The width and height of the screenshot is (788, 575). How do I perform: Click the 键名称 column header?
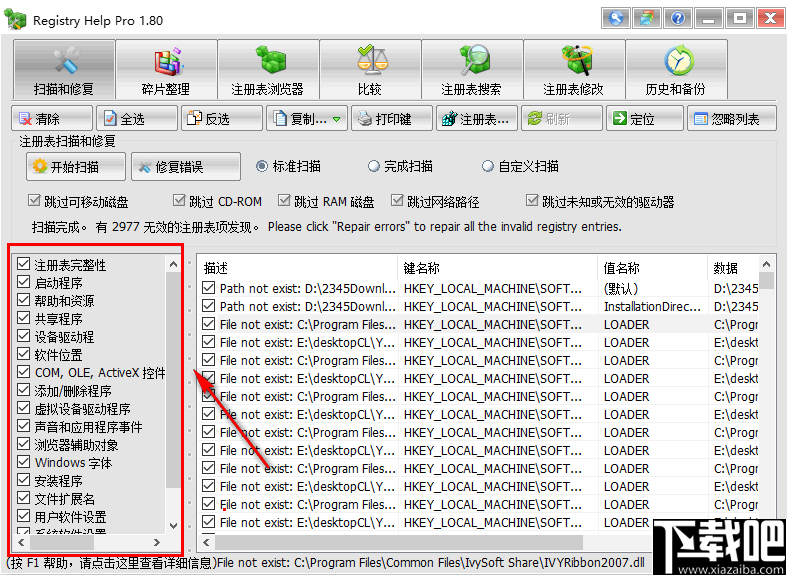tap(498, 268)
